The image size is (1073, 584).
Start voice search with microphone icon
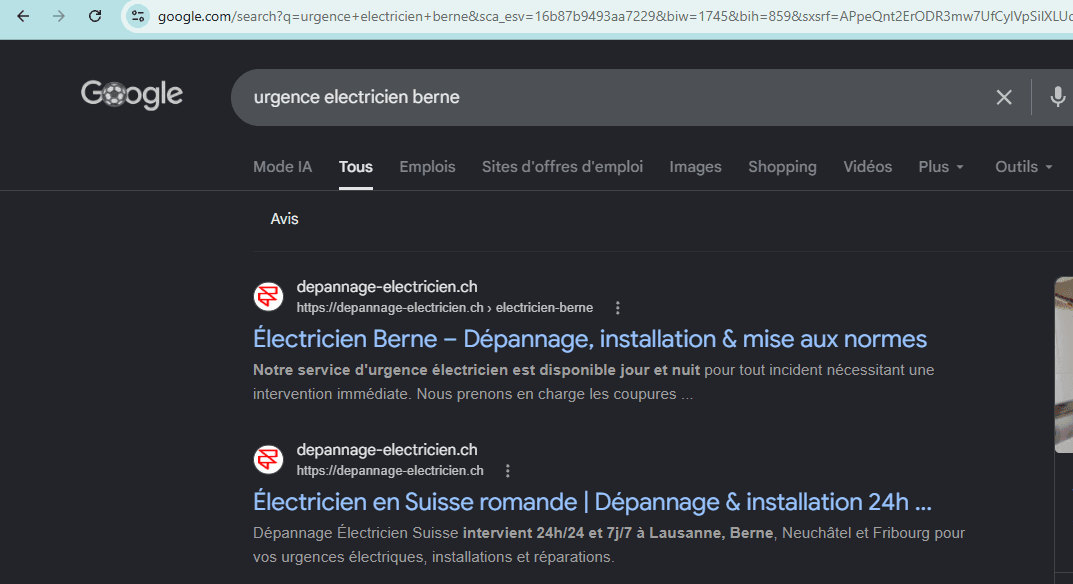tap(1057, 97)
